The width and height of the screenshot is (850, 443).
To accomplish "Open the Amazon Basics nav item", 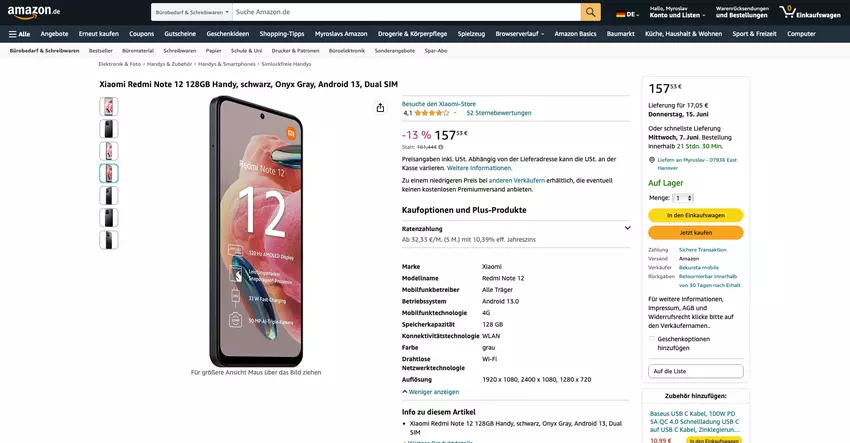I will point(575,33).
